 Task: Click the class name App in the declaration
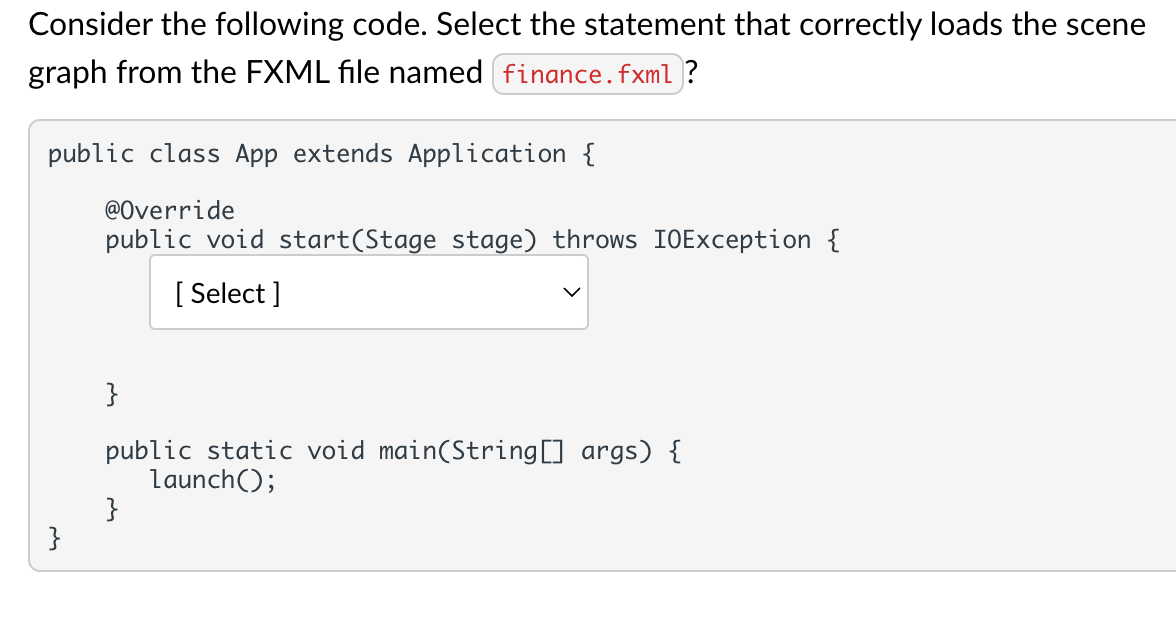point(256,155)
